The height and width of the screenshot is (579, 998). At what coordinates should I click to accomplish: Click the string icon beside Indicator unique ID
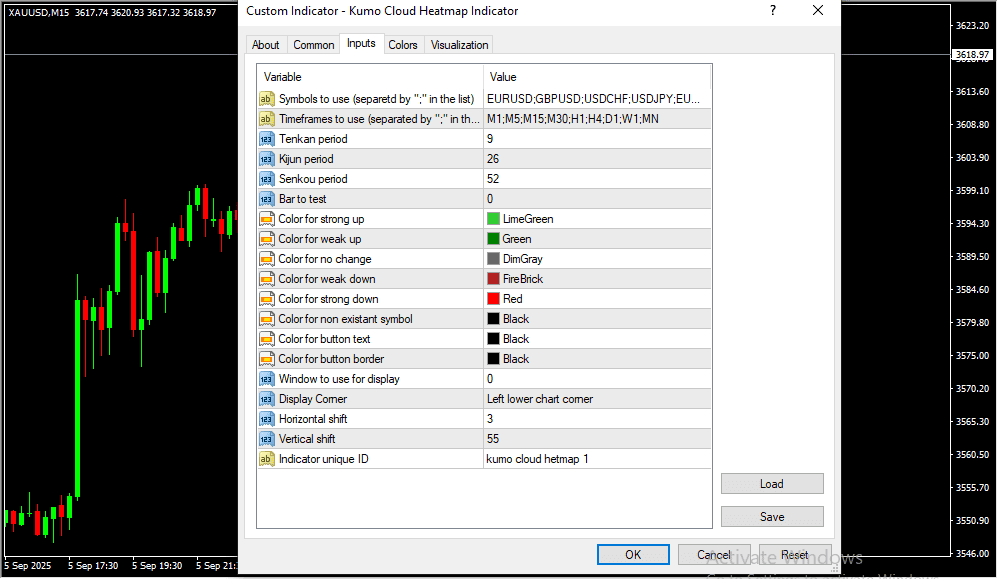267,459
